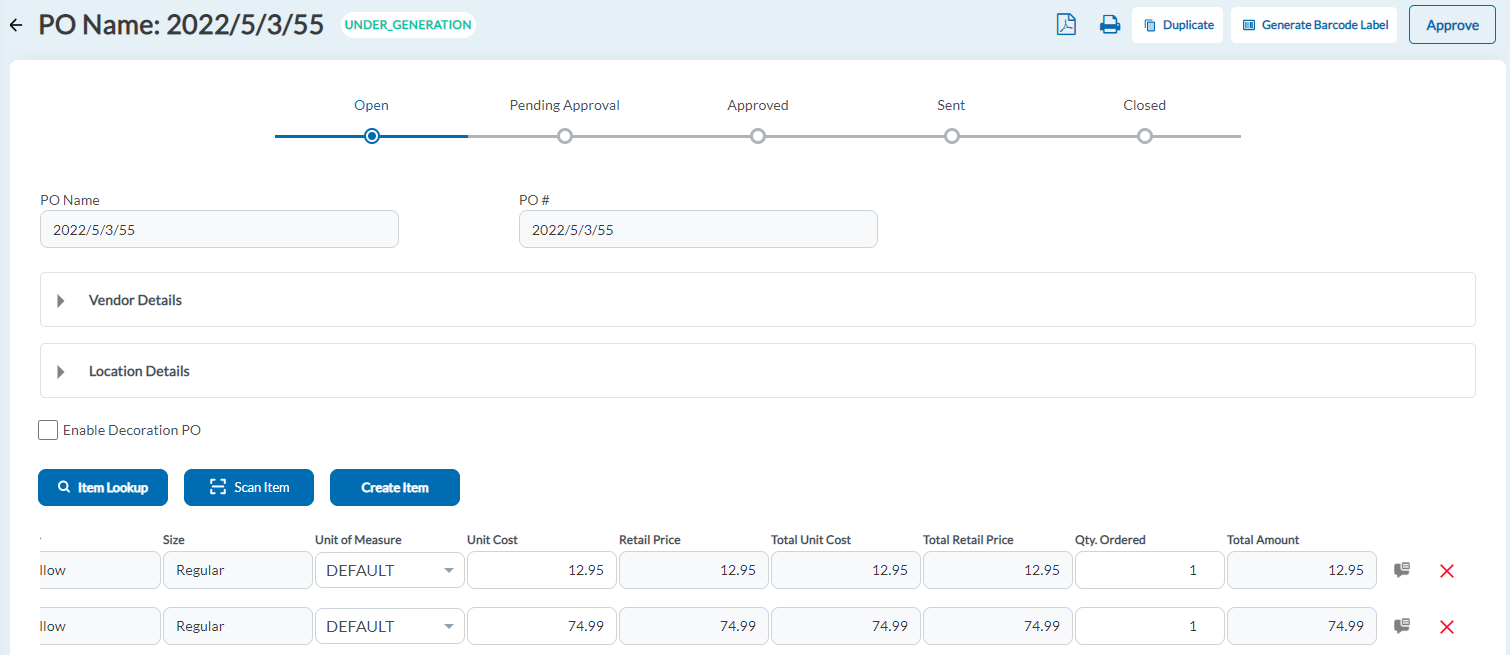Open the comment icon on the first item row

click(x=1401, y=568)
